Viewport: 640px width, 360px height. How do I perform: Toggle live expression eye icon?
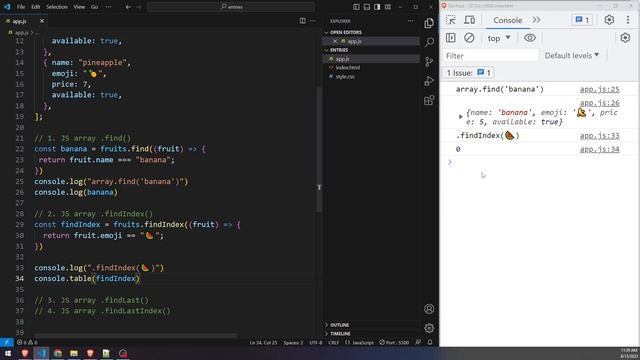pos(530,38)
